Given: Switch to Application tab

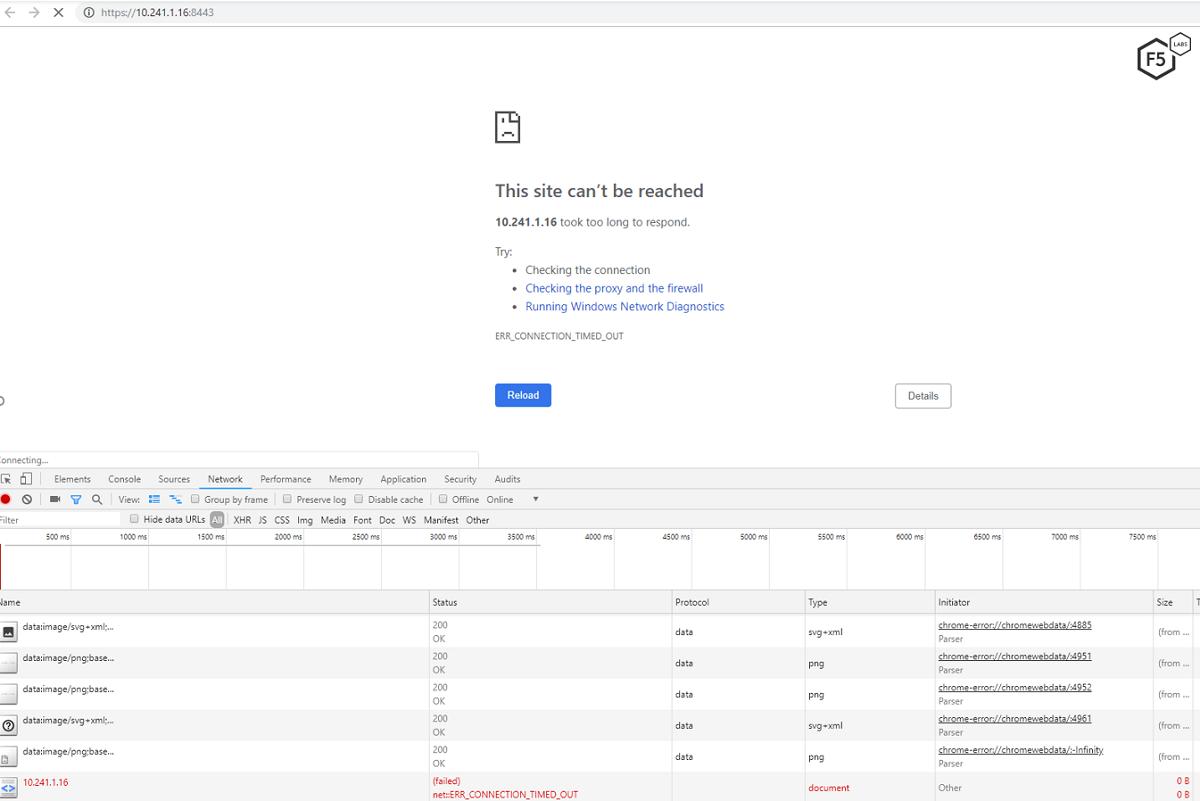Looking at the screenshot, I should tap(403, 479).
